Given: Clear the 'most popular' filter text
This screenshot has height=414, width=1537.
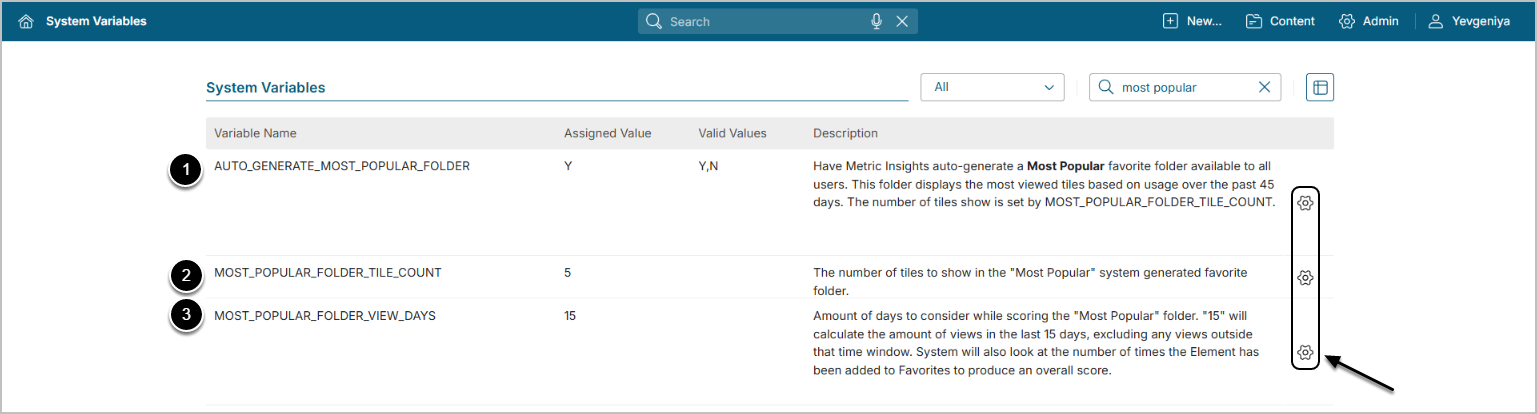Looking at the screenshot, I should point(1264,87).
